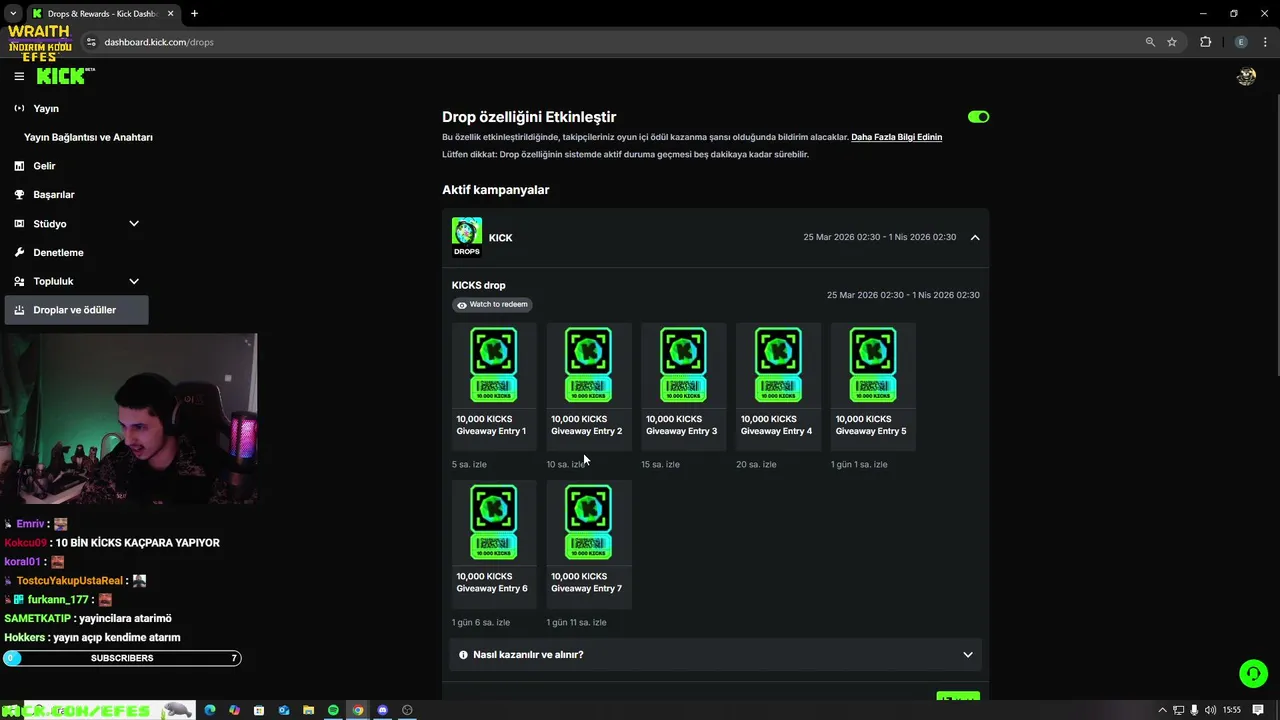This screenshot has height=720, width=1280.
Task: Click chat message from SAMETKATIP
Action: pos(88,619)
